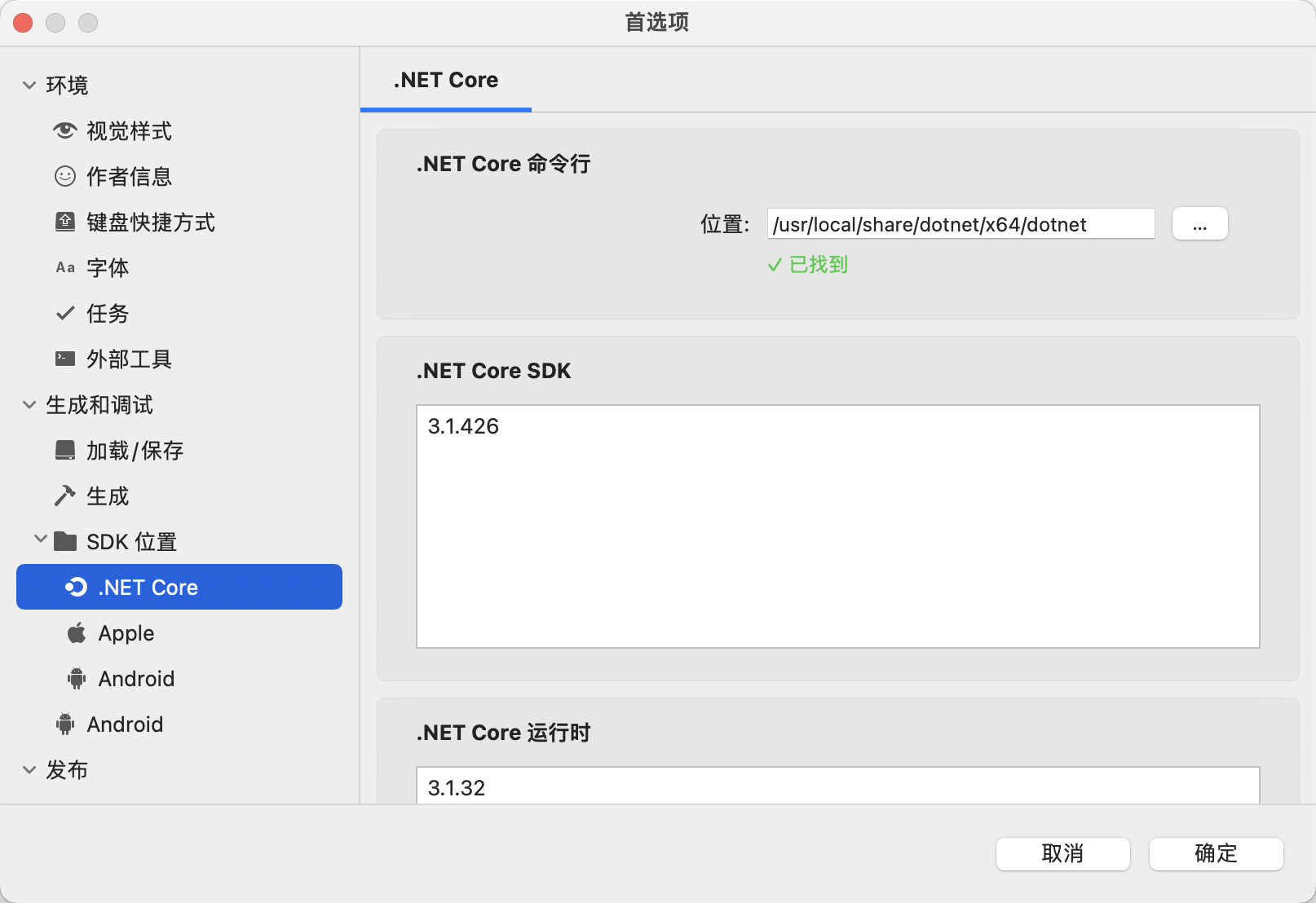
Task: Collapse the 生成和调试 section
Action: [x=29, y=404]
